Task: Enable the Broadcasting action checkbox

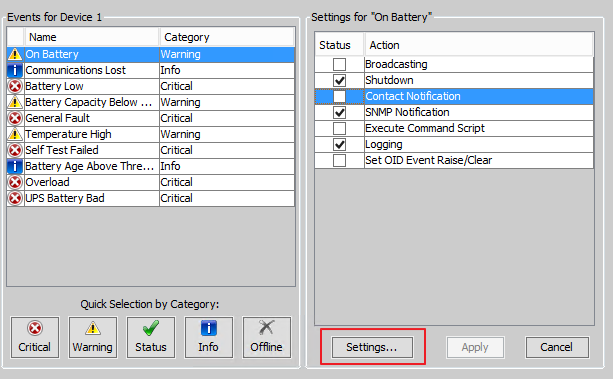Action: point(339,64)
